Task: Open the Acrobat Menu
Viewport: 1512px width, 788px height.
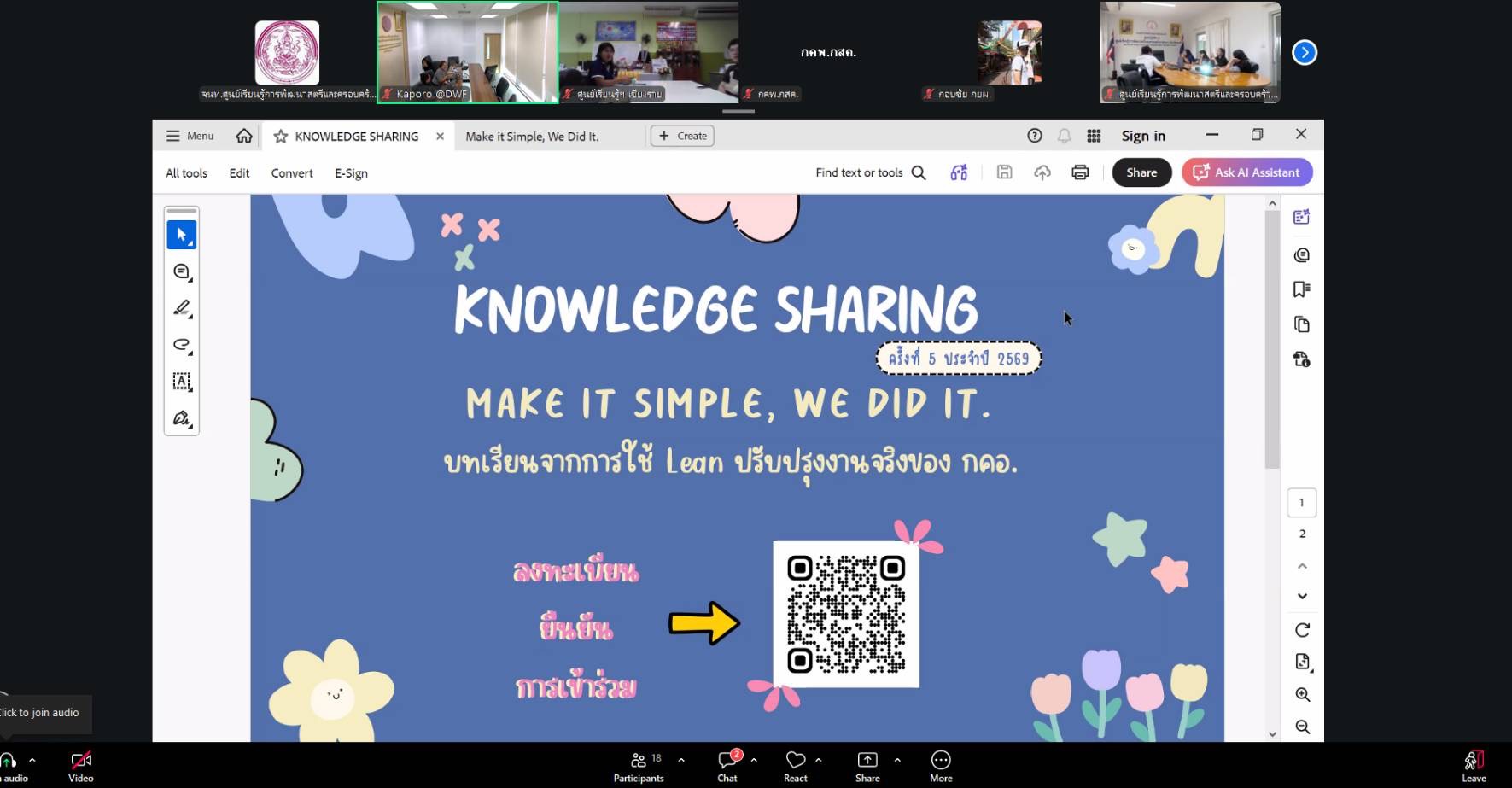Action: [x=190, y=136]
